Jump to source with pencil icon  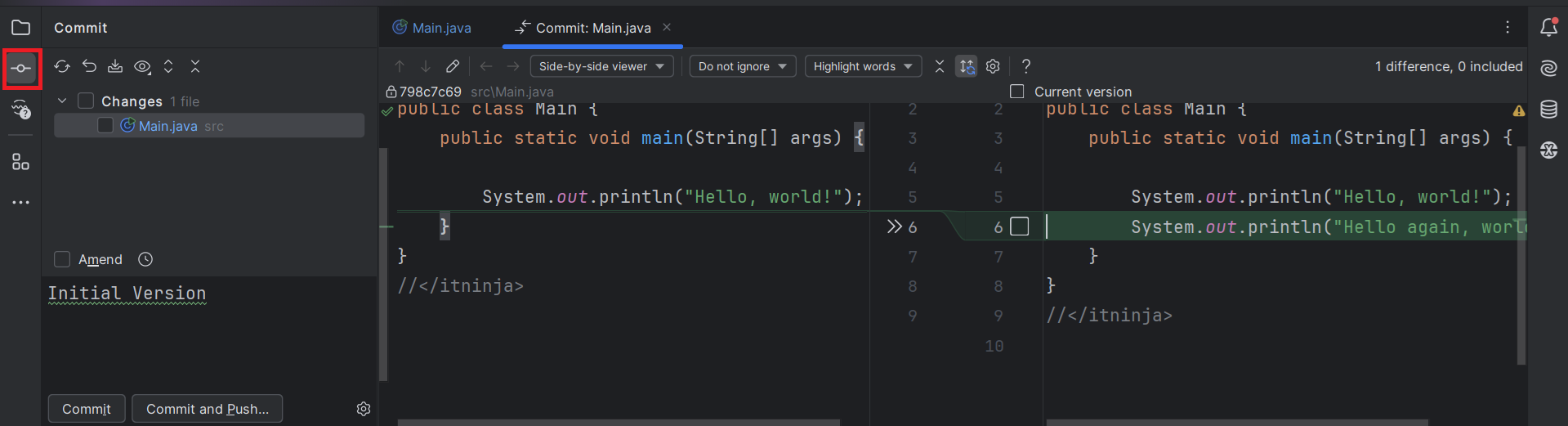pyautogui.click(x=453, y=66)
